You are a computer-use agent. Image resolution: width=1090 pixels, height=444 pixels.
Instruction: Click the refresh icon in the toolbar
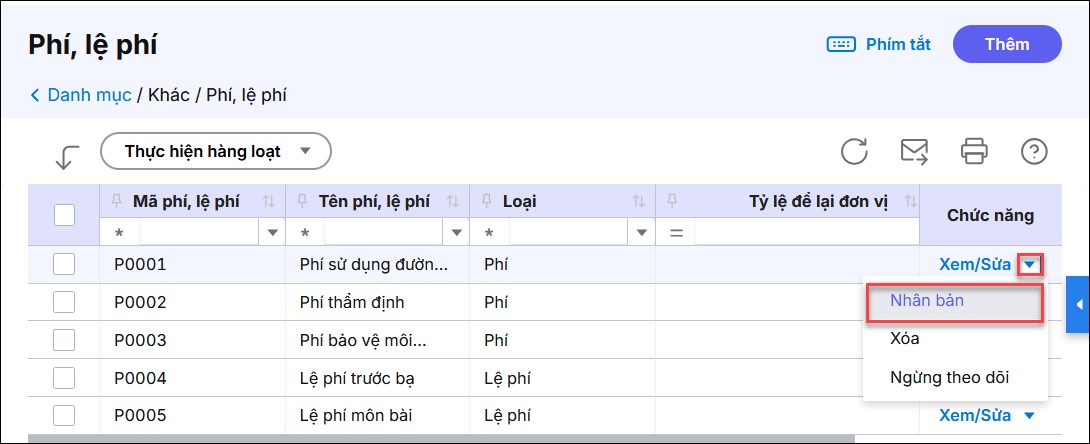[x=854, y=152]
